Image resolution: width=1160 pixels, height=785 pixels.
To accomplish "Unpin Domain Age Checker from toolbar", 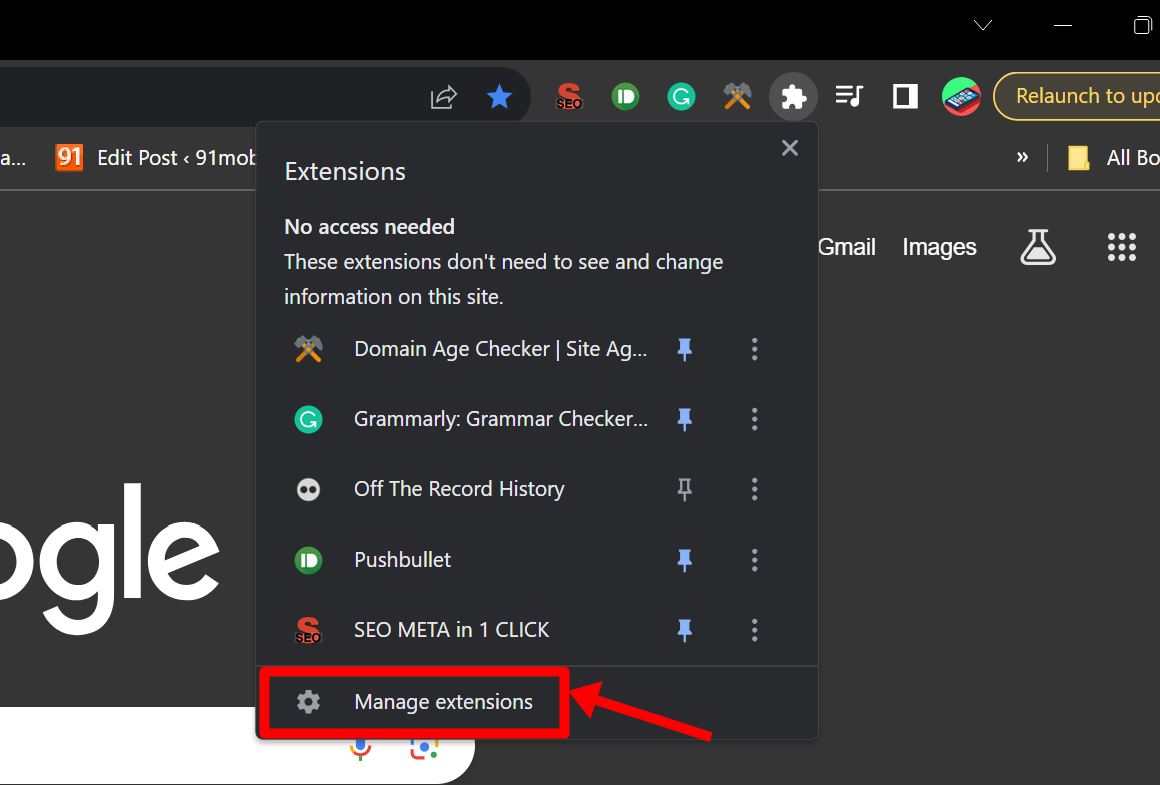I will [684, 349].
